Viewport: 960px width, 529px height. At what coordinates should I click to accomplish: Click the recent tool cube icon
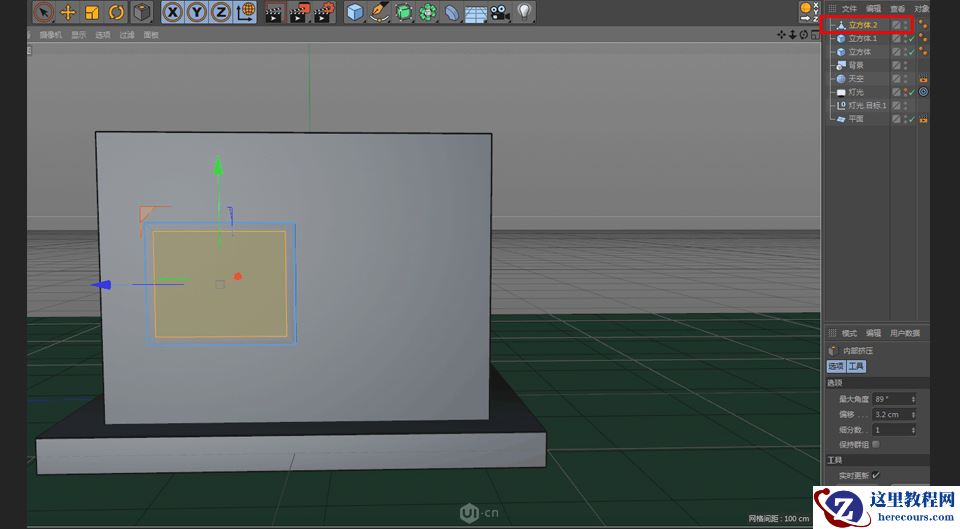[142, 12]
